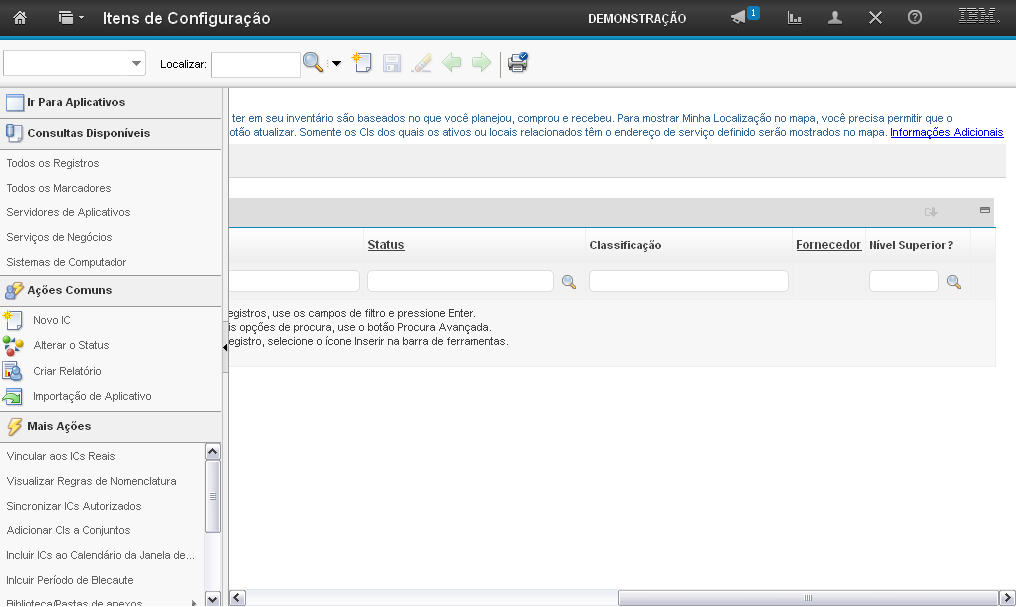Open the Go To menu dropdown in header

pos(71,18)
